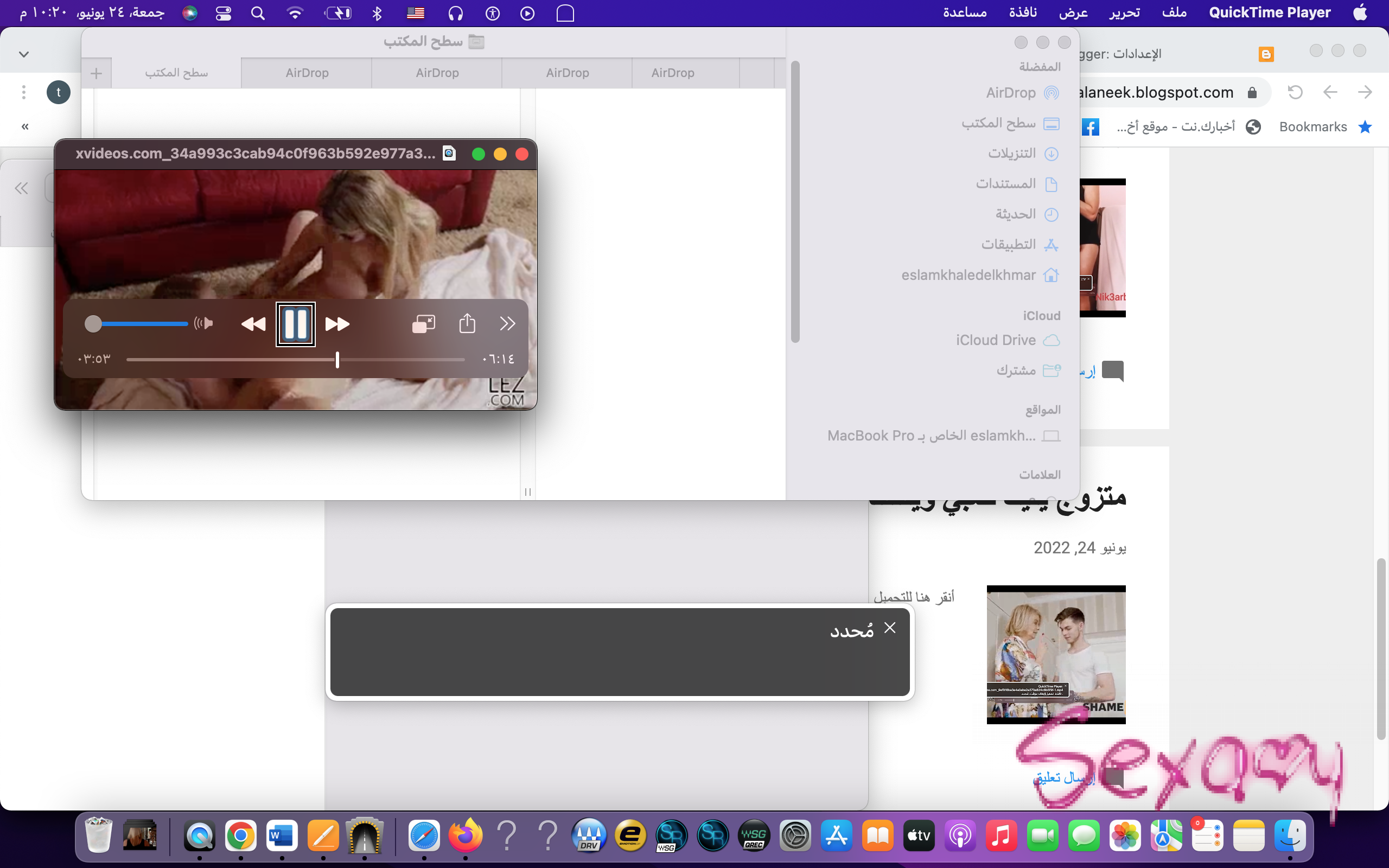Click the rewind button in player controls
1389x868 pixels.
253,324
